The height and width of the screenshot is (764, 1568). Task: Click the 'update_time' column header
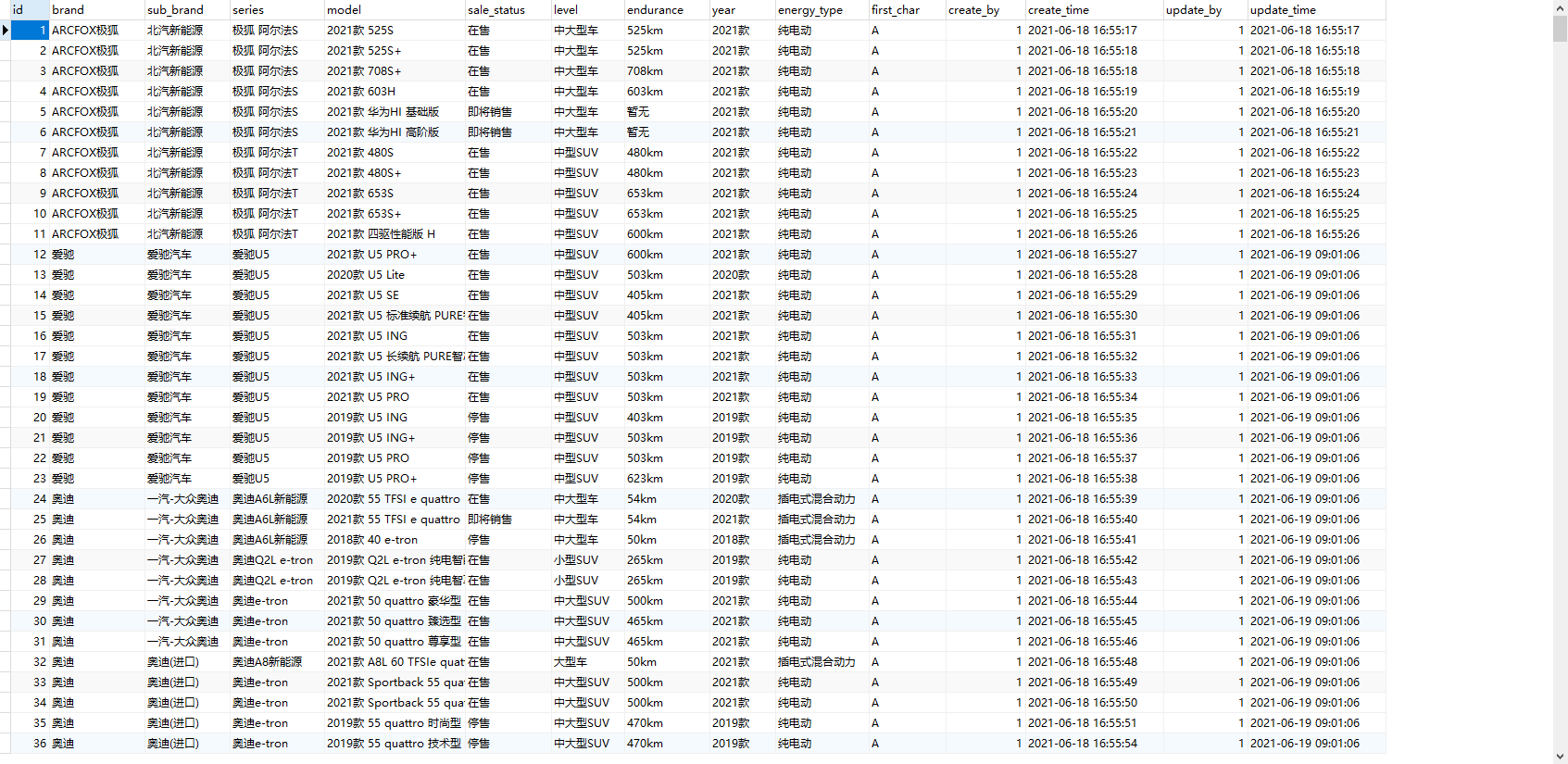(x=1316, y=10)
